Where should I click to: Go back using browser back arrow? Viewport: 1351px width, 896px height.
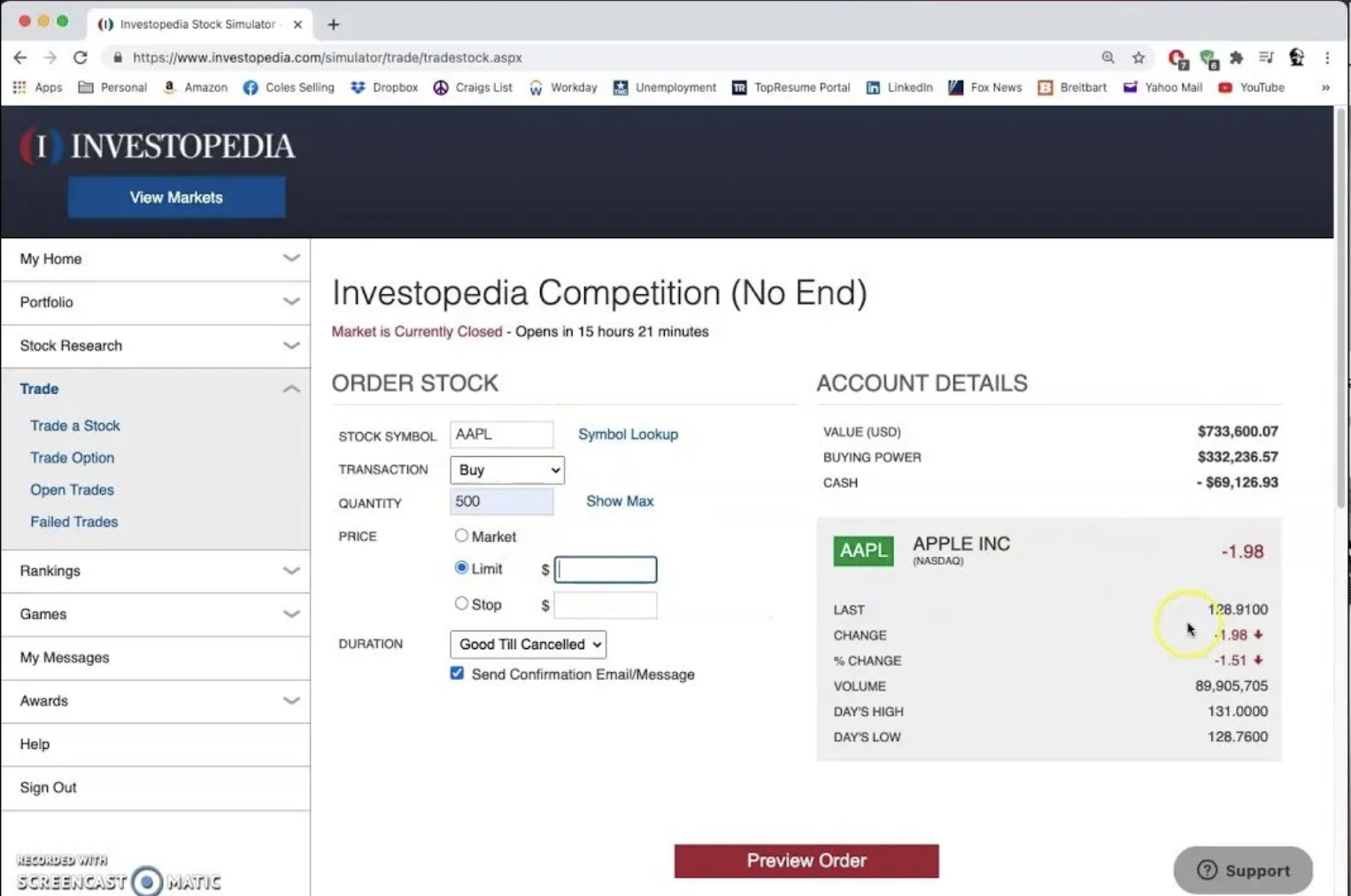pyautogui.click(x=19, y=58)
